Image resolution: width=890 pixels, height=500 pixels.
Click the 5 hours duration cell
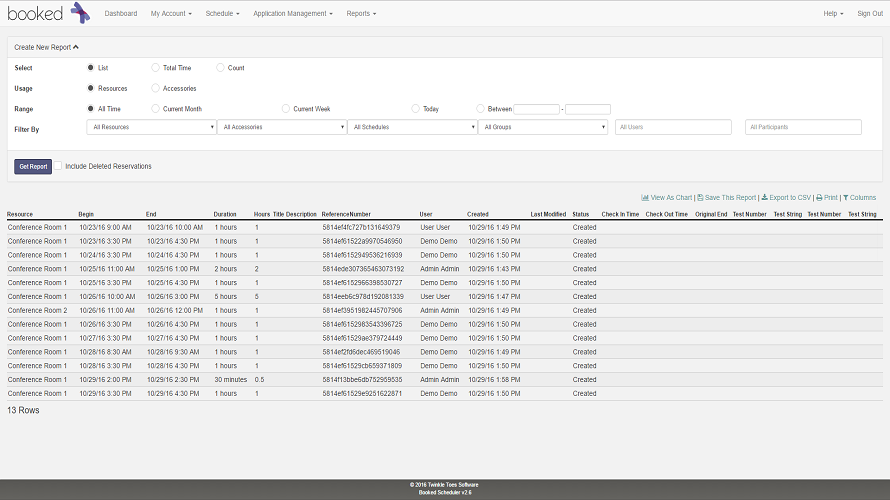coord(226,297)
